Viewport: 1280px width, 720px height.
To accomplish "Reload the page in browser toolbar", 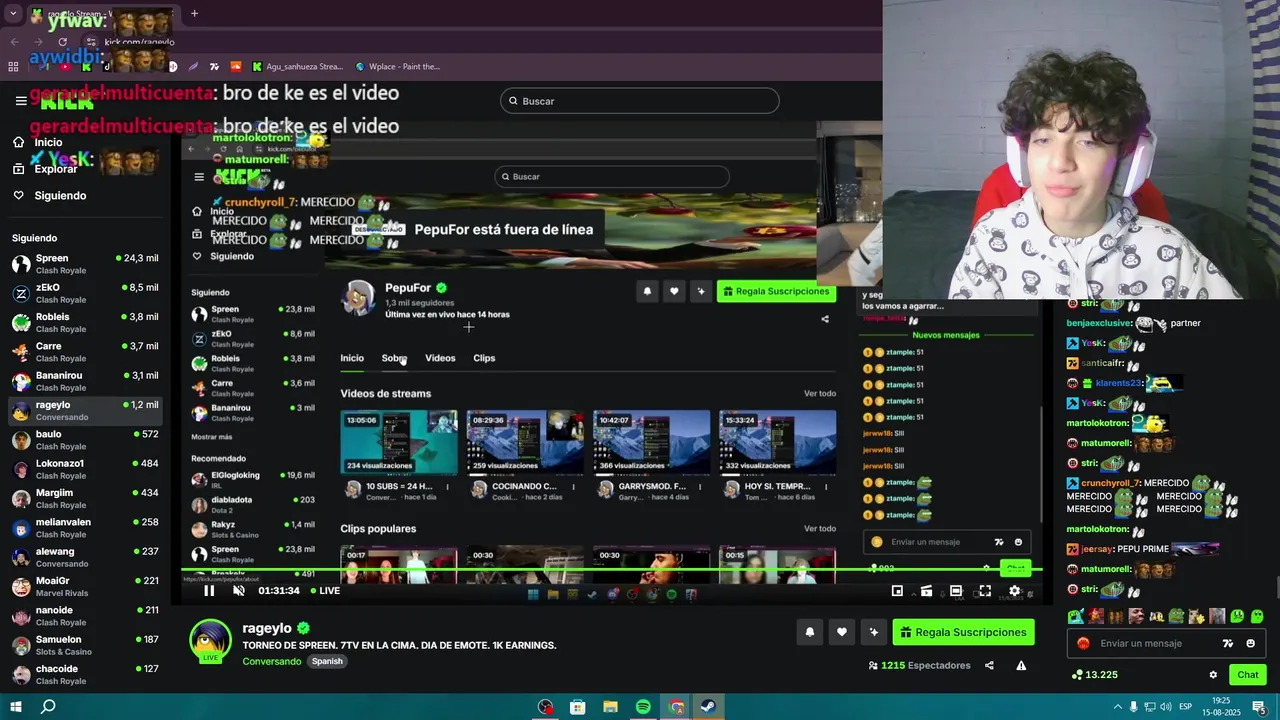I will [63, 42].
